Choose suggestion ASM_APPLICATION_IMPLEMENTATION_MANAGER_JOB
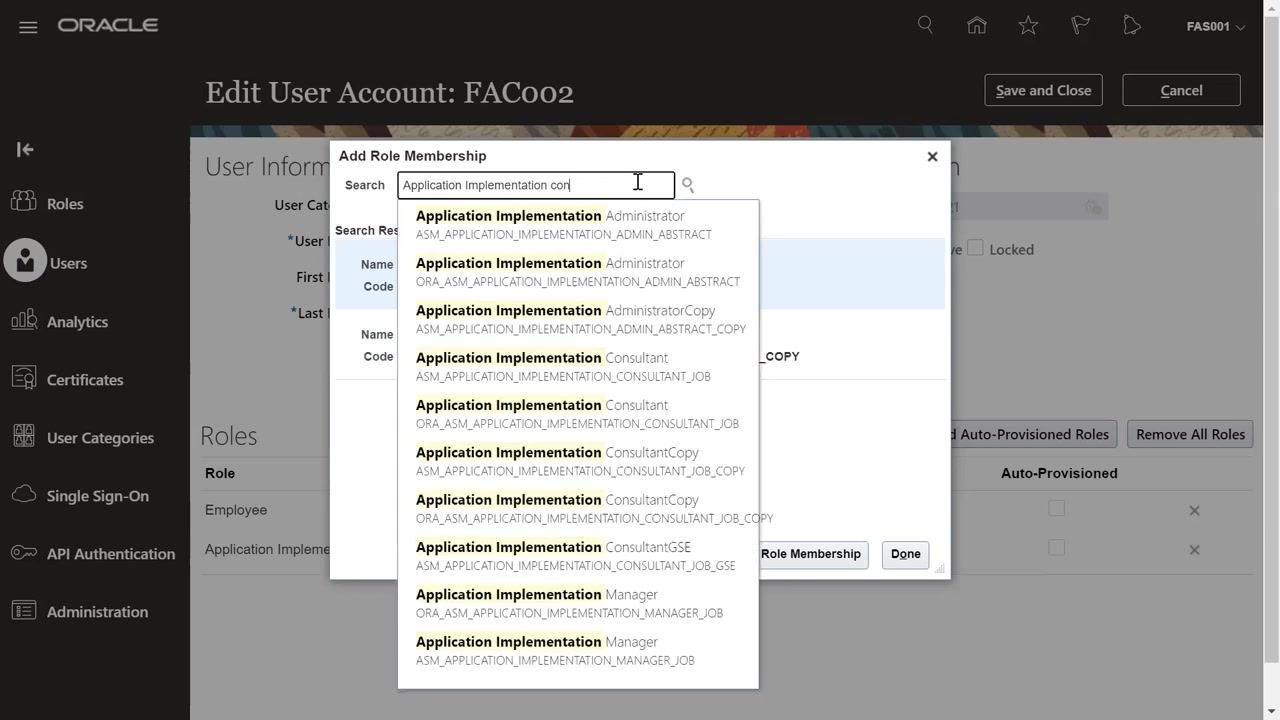Screen dimensions: 1280x720 [x=578, y=651]
